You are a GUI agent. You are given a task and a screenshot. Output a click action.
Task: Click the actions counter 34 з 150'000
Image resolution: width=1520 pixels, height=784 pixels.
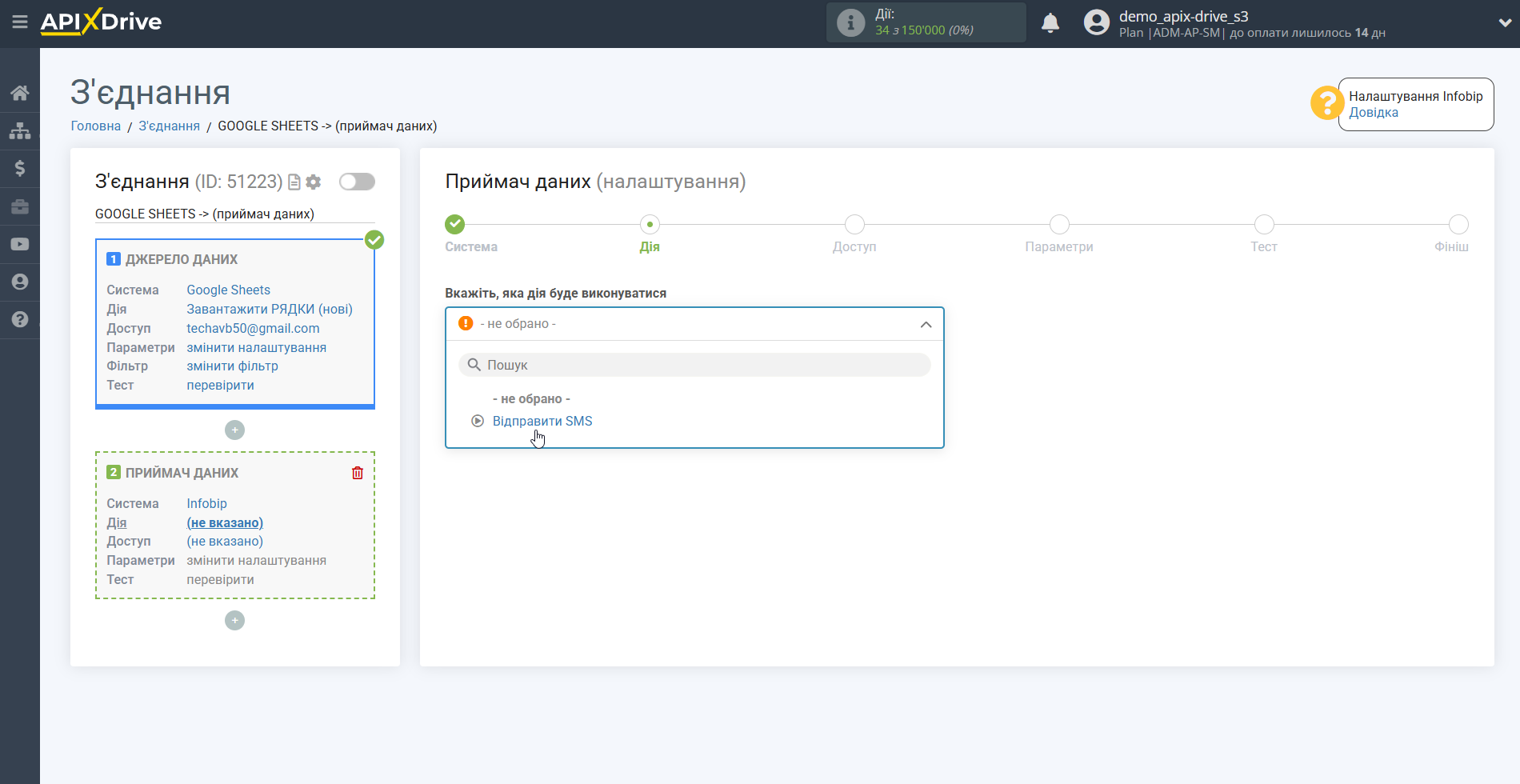click(x=924, y=30)
